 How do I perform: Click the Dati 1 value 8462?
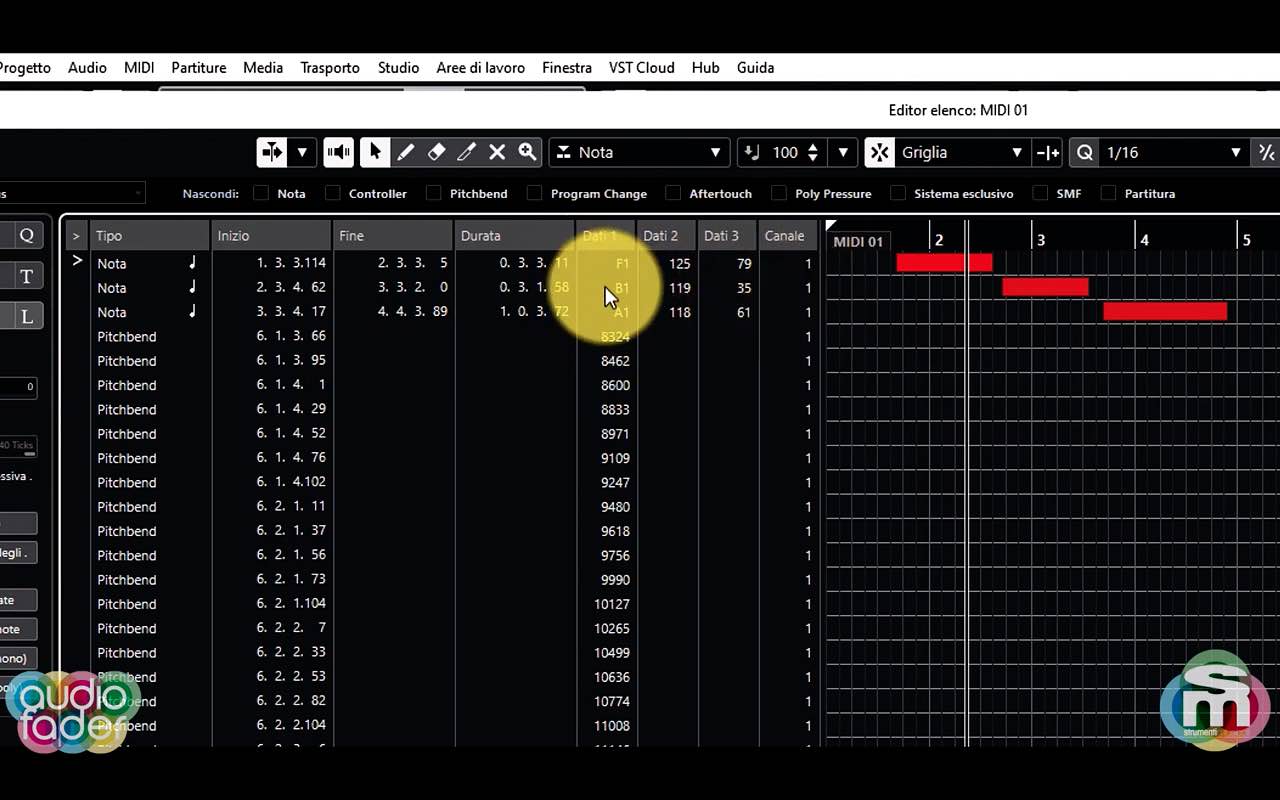[x=615, y=361]
